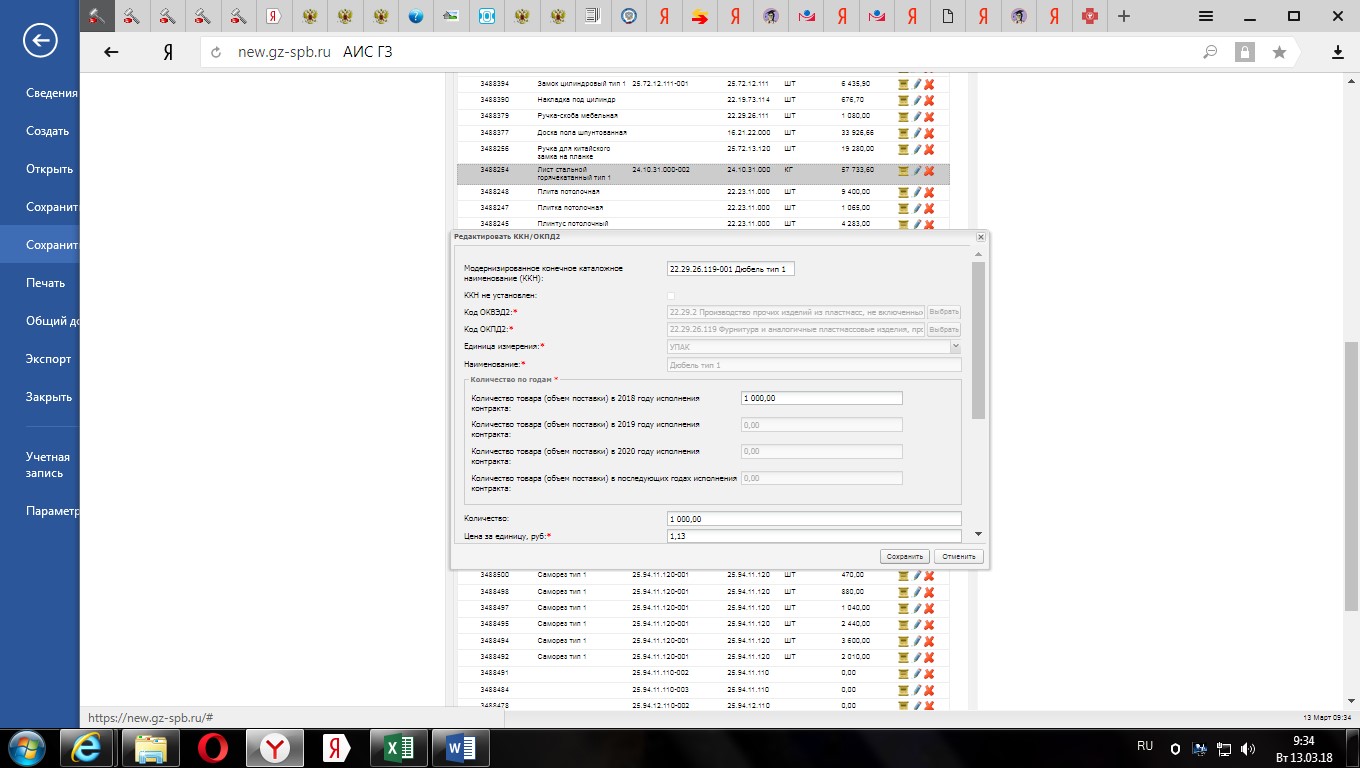Click cell text Замок цилиндровый тип 1
Viewport: 1360px width, 768px height.
581,84
